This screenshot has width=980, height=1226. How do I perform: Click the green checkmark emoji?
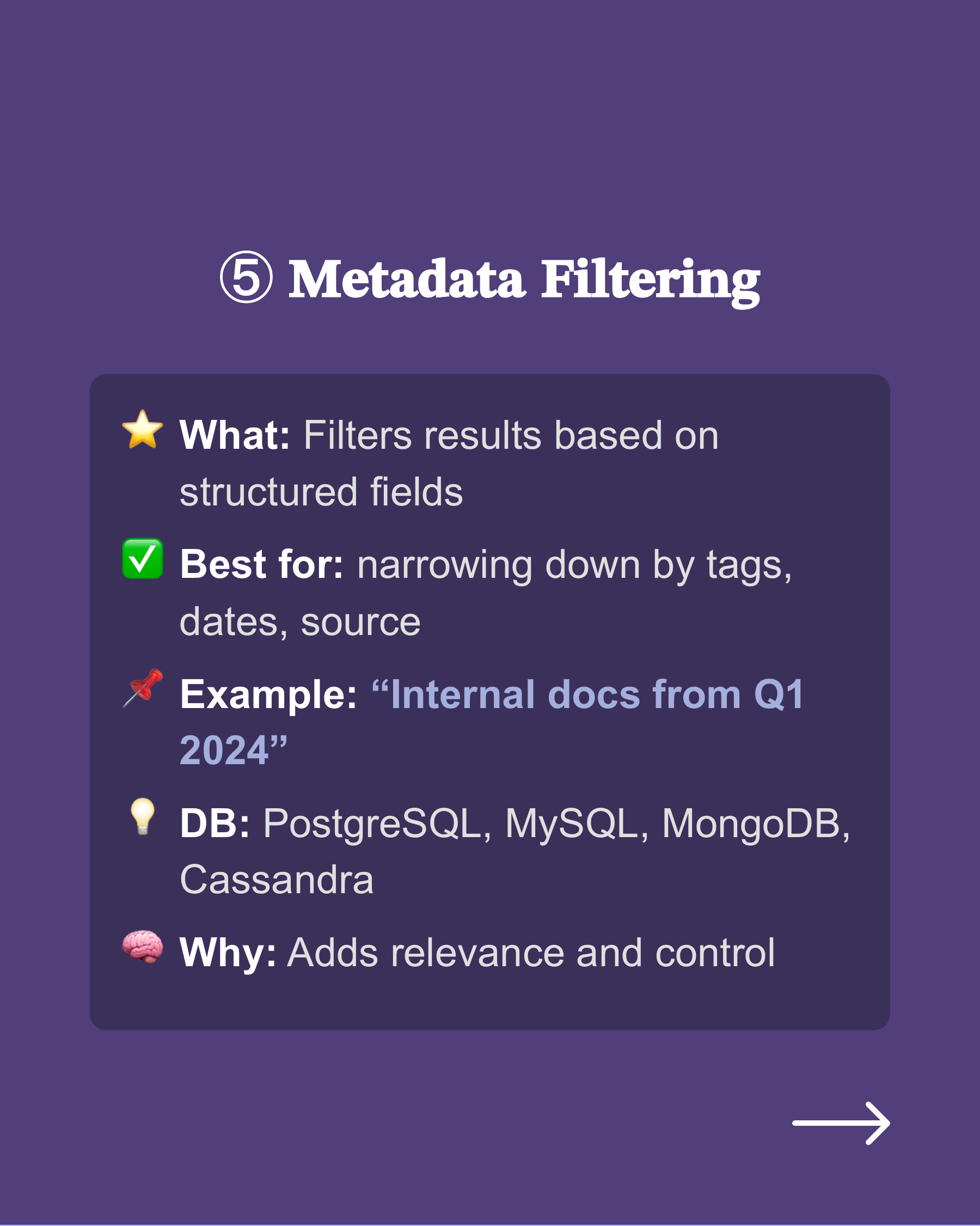coord(142,559)
